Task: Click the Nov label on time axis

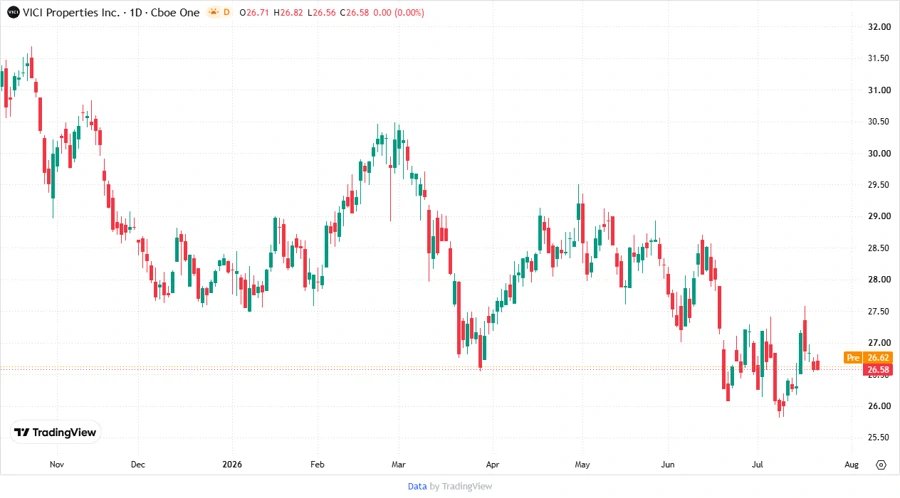Action: click(57, 464)
